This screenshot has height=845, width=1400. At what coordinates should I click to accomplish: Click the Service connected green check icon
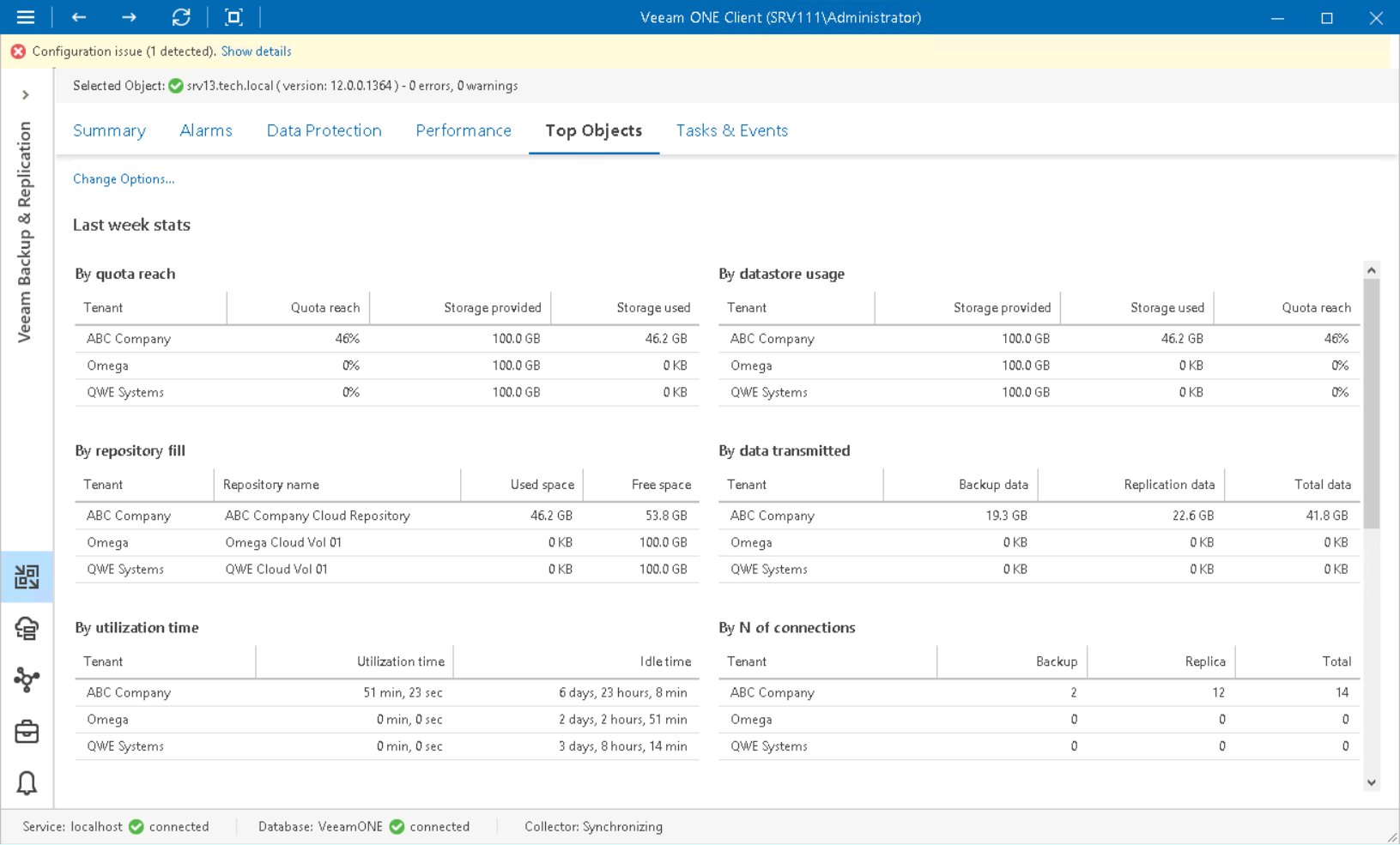136,827
